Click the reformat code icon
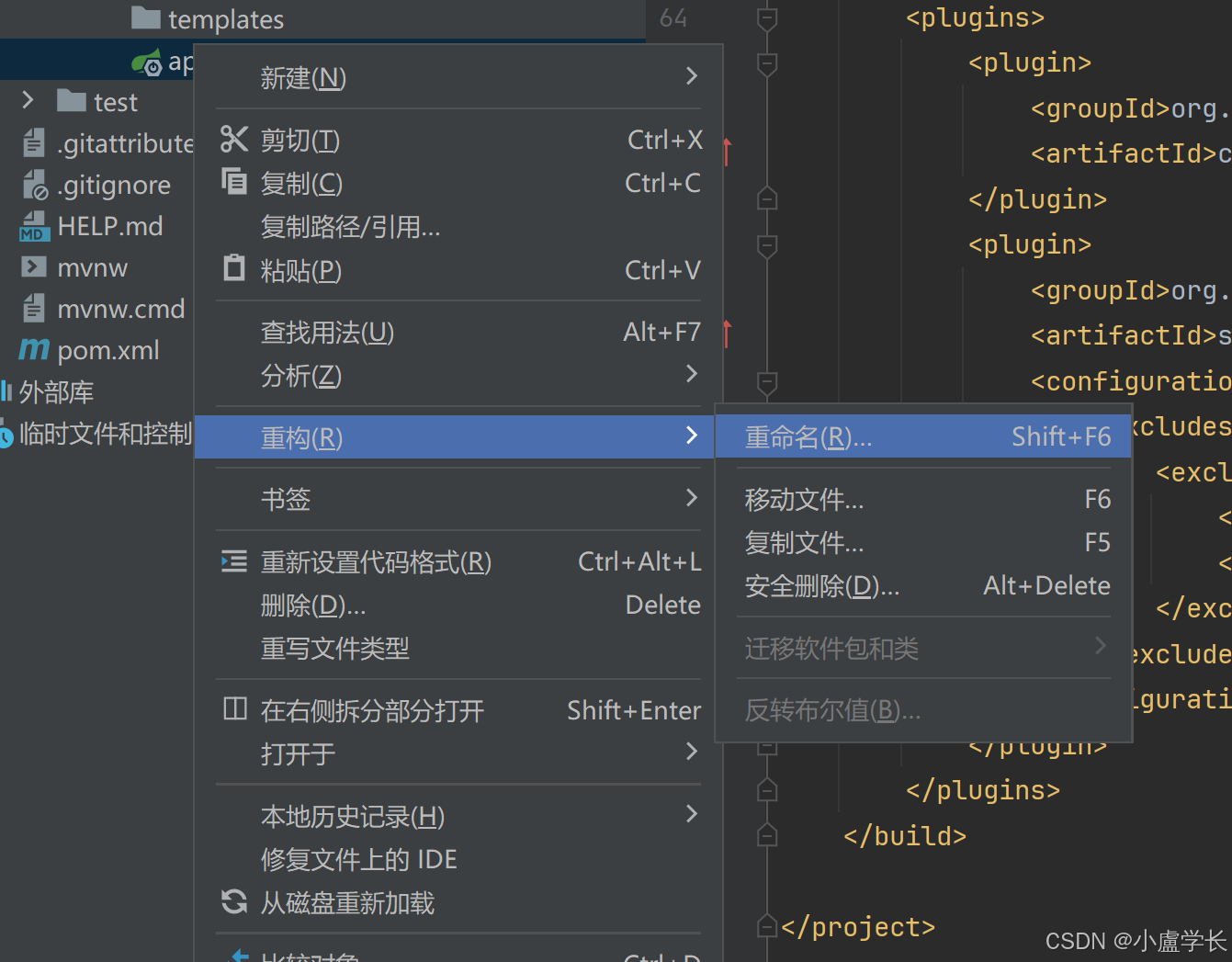 coord(234,560)
